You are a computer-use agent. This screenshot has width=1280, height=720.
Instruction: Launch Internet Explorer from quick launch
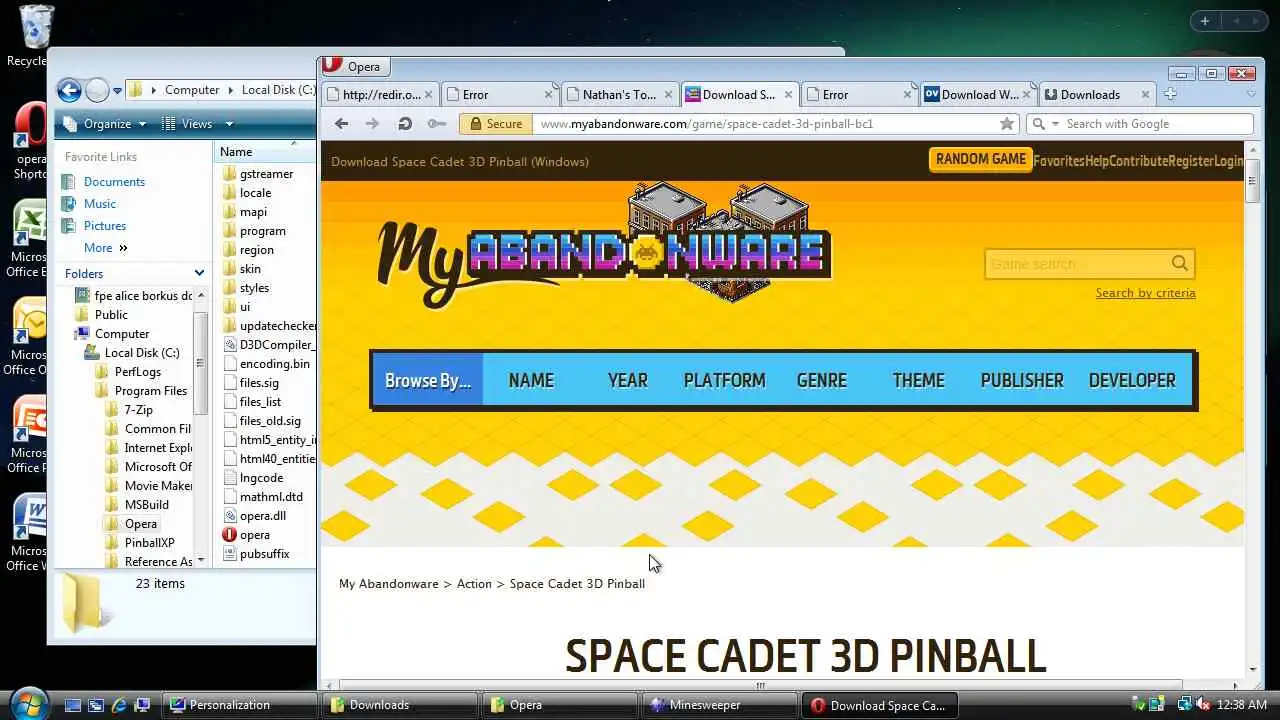119,705
